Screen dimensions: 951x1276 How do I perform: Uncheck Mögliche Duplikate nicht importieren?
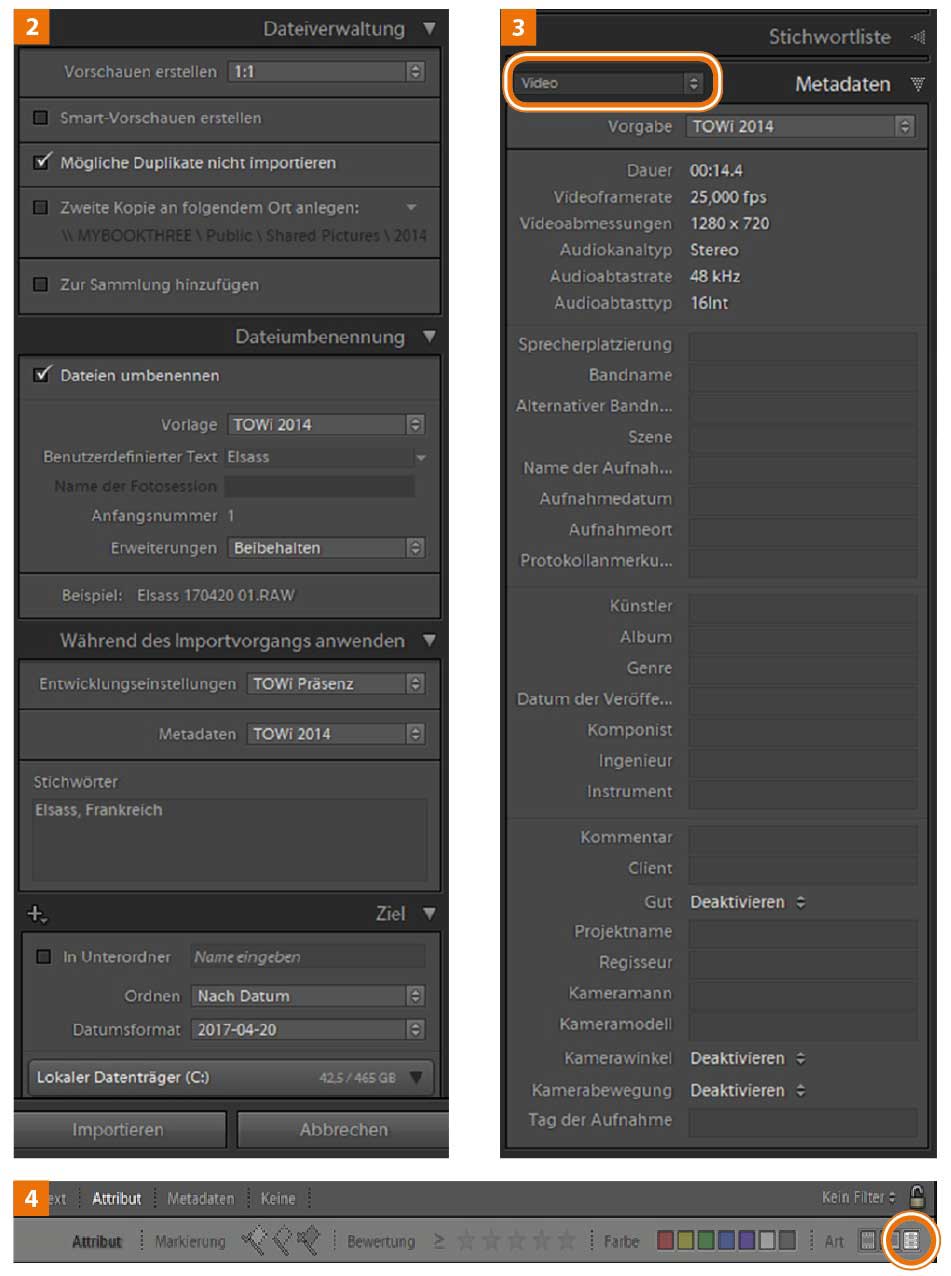(x=41, y=161)
